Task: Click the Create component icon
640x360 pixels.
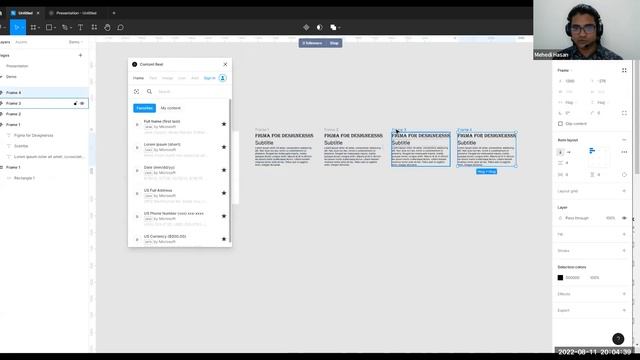Action: point(306,27)
